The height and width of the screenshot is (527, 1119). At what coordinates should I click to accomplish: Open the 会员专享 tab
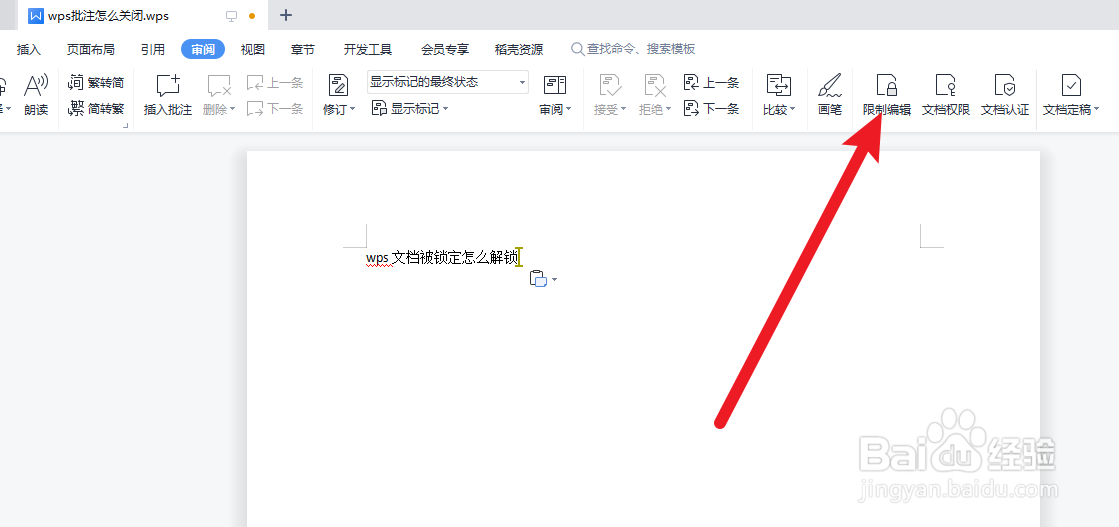[x=445, y=49]
